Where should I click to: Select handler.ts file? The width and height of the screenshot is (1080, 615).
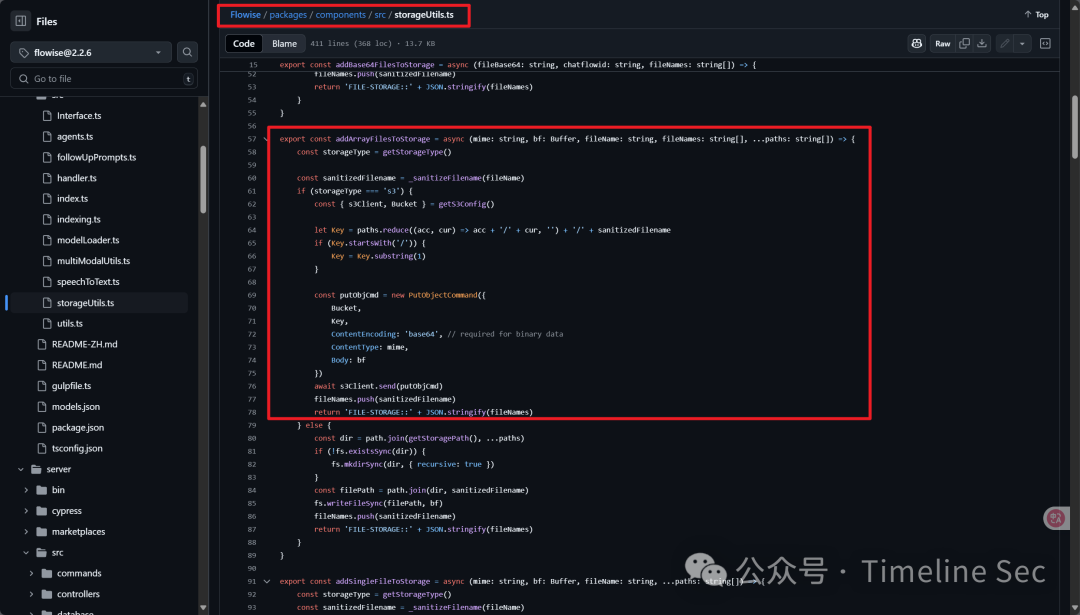click(x=77, y=178)
